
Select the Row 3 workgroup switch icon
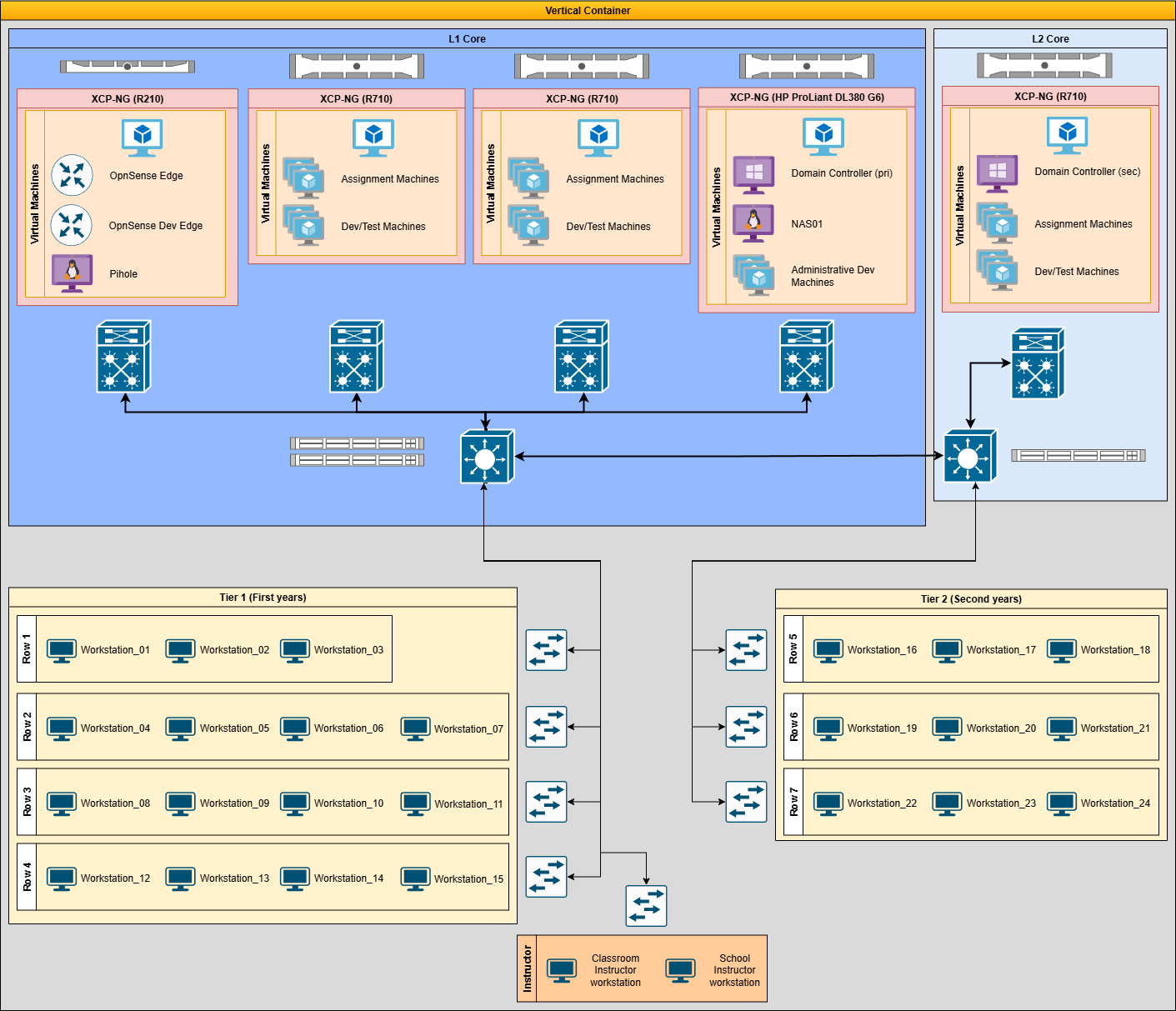pos(547,802)
